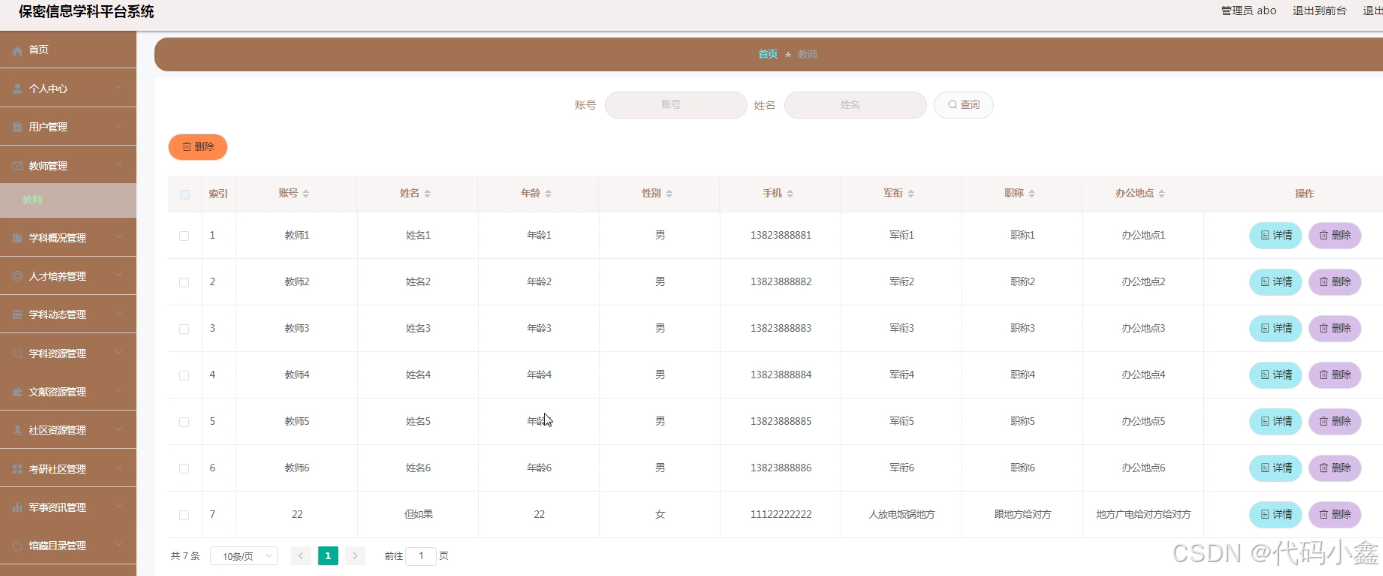Focus the 账号 search input field
Image resolution: width=1383 pixels, height=576 pixels.
tap(676, 105)
